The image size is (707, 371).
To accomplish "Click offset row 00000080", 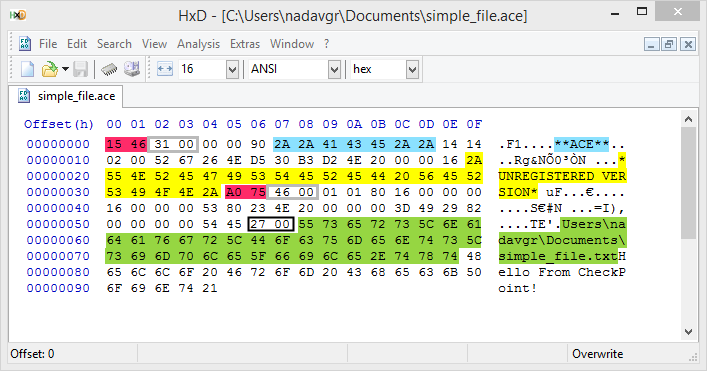I will pos(58,272).
